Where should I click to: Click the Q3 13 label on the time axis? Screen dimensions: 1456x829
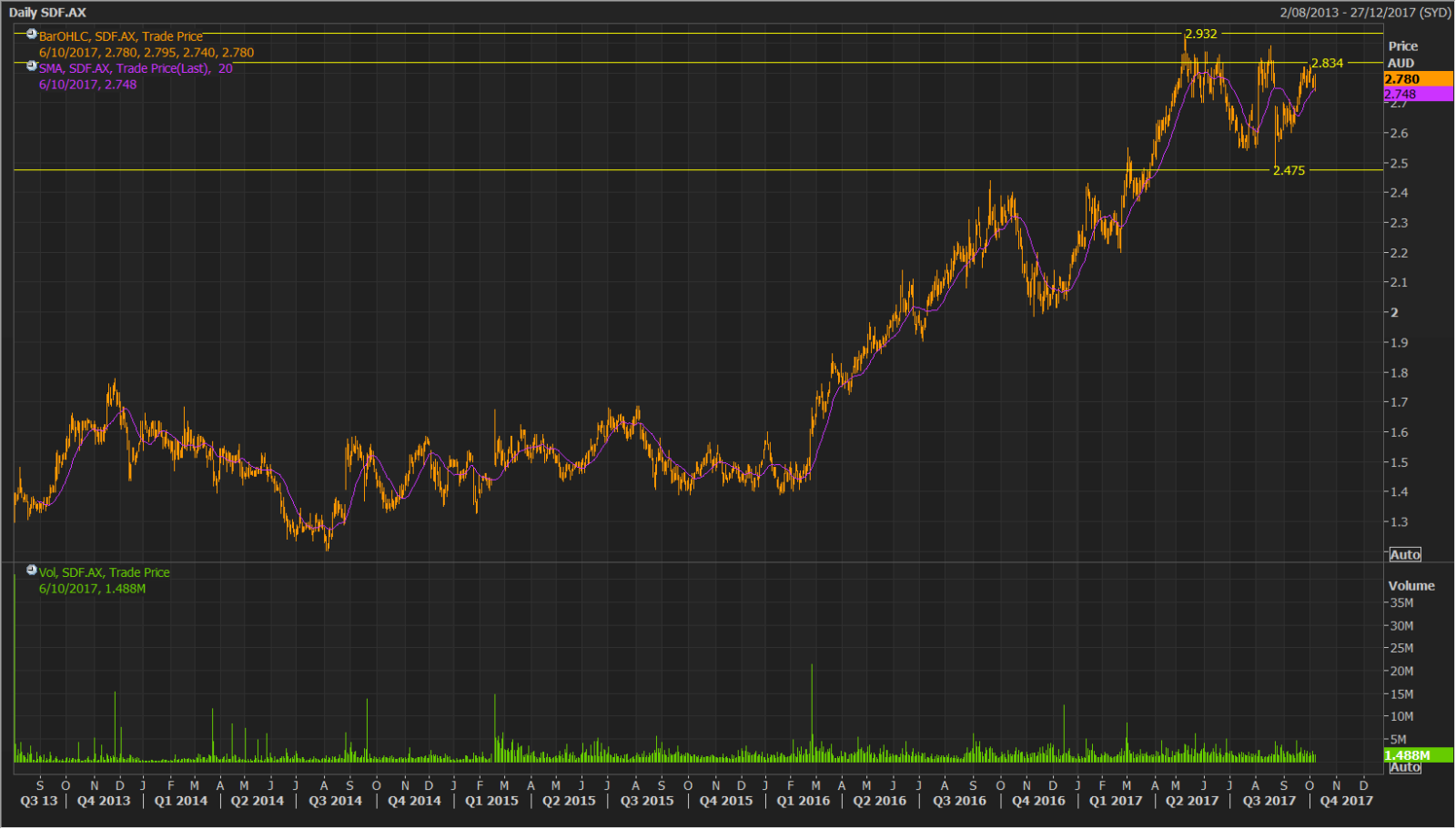coord(39,802)
